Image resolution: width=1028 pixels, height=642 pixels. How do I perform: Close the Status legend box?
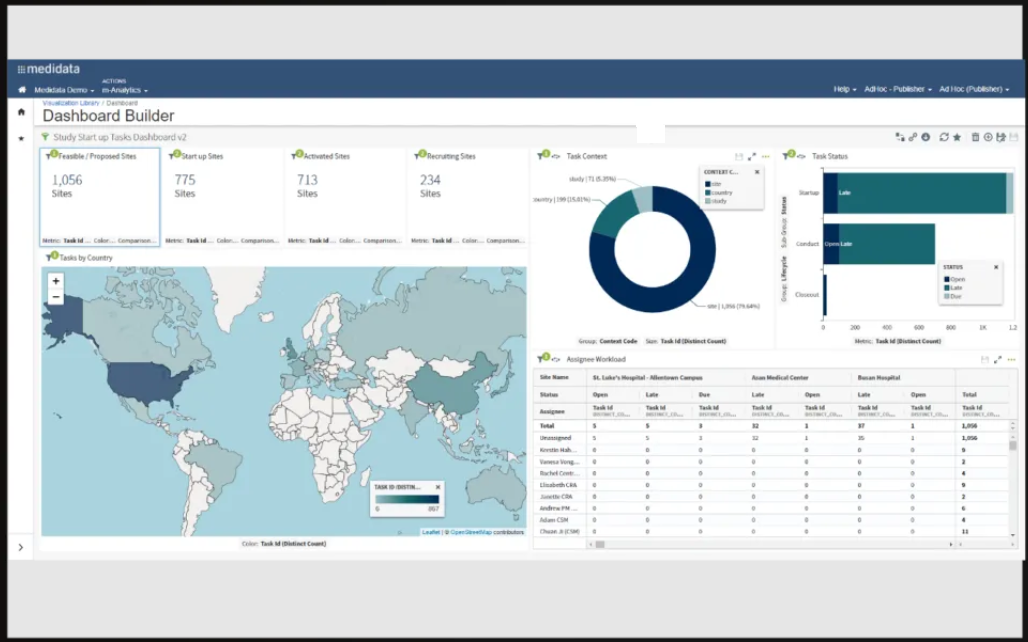(995, 267)
